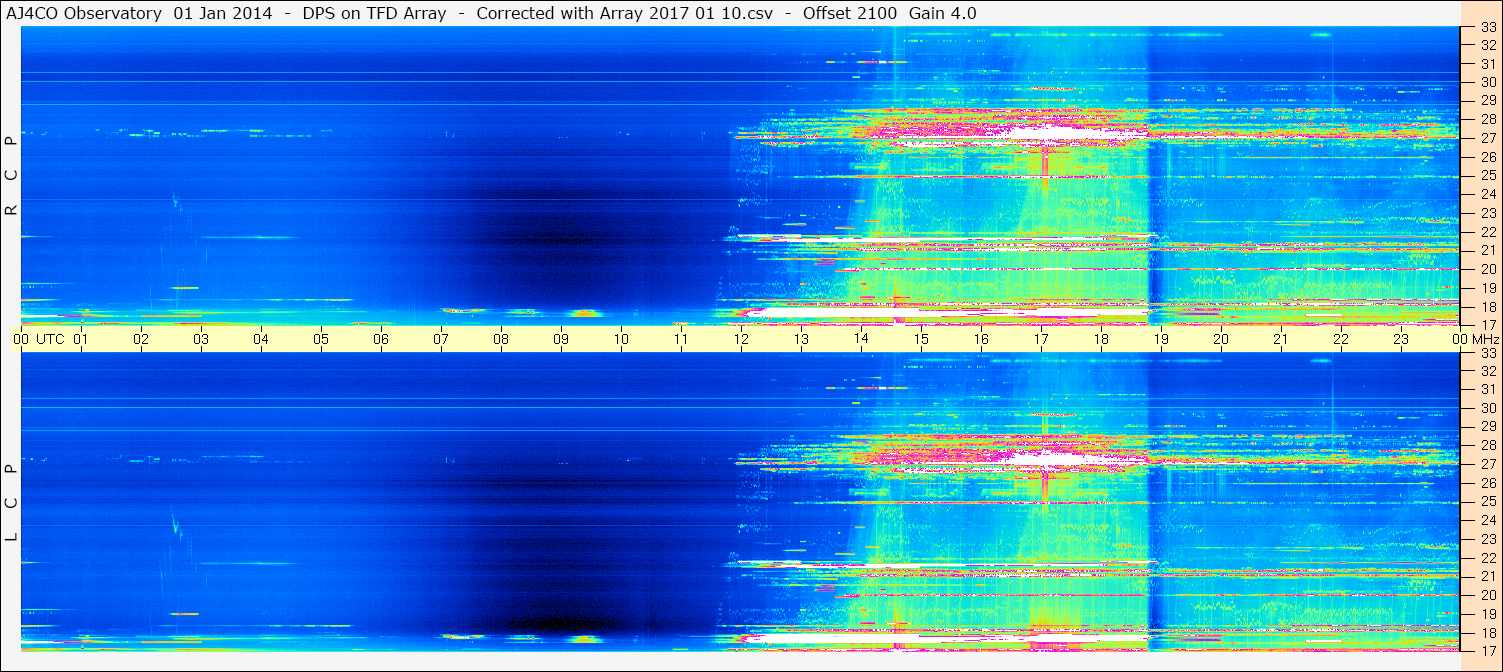
Task: Pick the 23 MHz label in RCP panel
Action: [x=1487, y=213]
